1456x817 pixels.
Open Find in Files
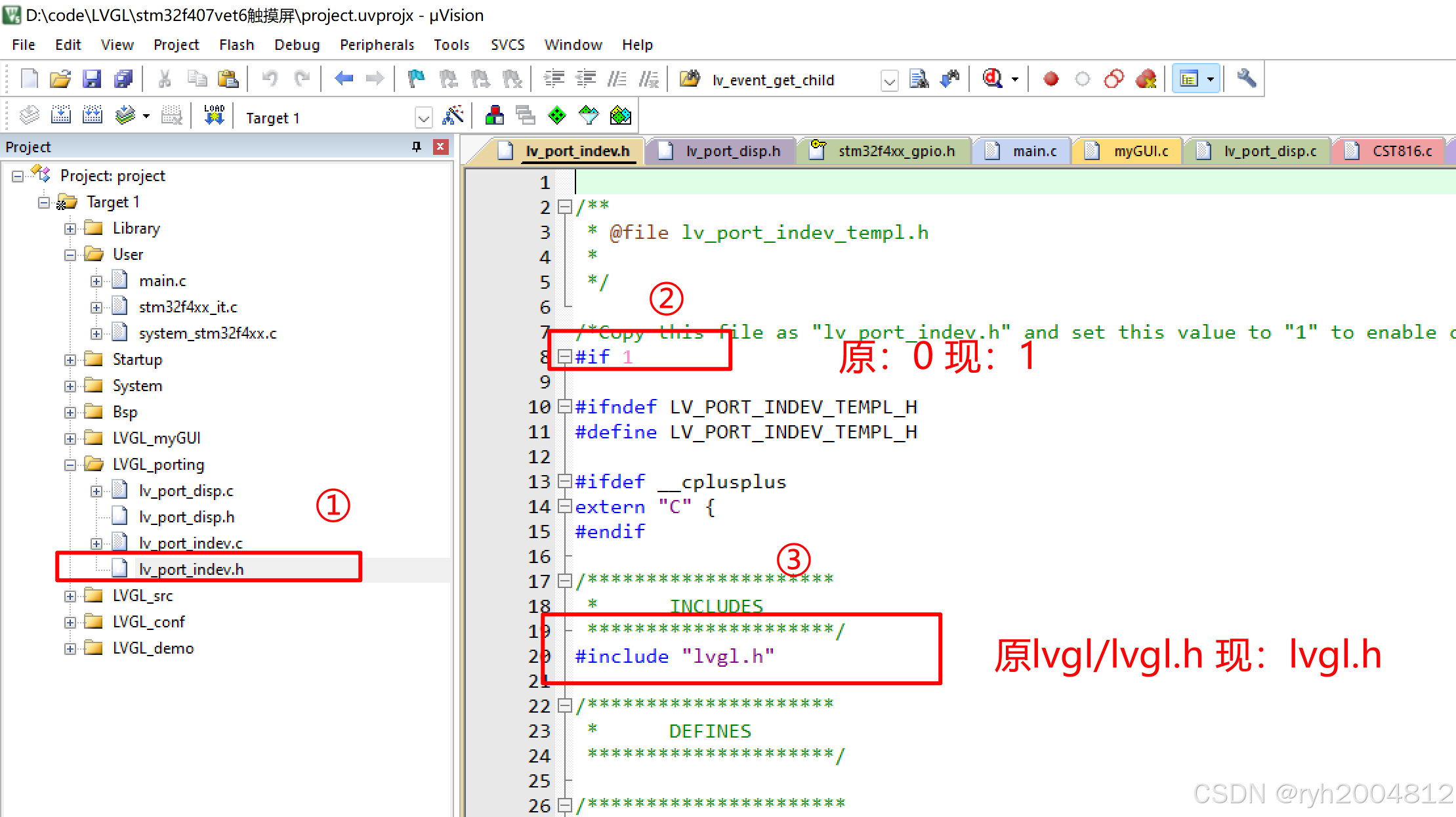(919, 78)
